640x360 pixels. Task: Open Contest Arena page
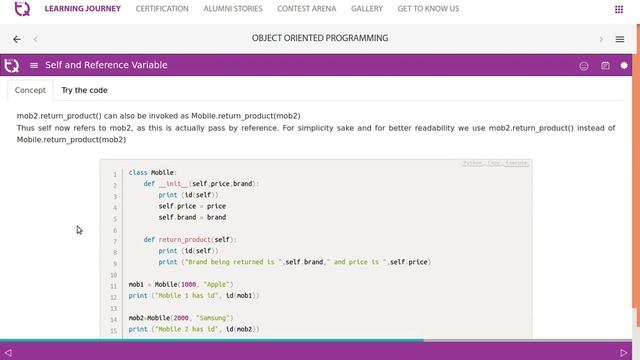307,9
